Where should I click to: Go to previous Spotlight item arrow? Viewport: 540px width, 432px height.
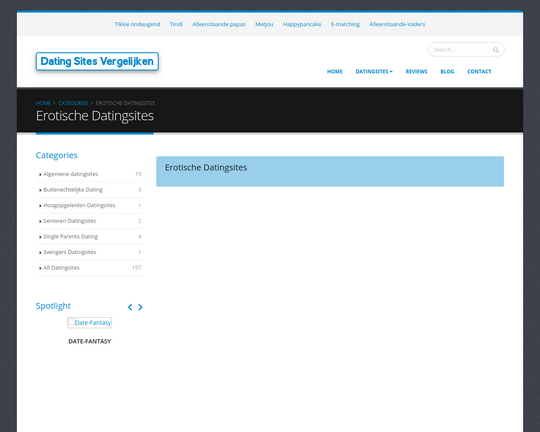130,307
